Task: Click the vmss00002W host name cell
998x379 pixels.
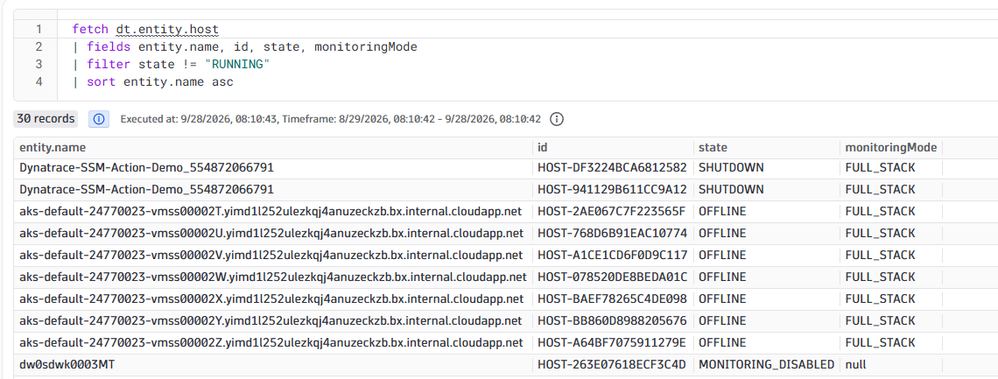Action: click(x=272, y=277)
